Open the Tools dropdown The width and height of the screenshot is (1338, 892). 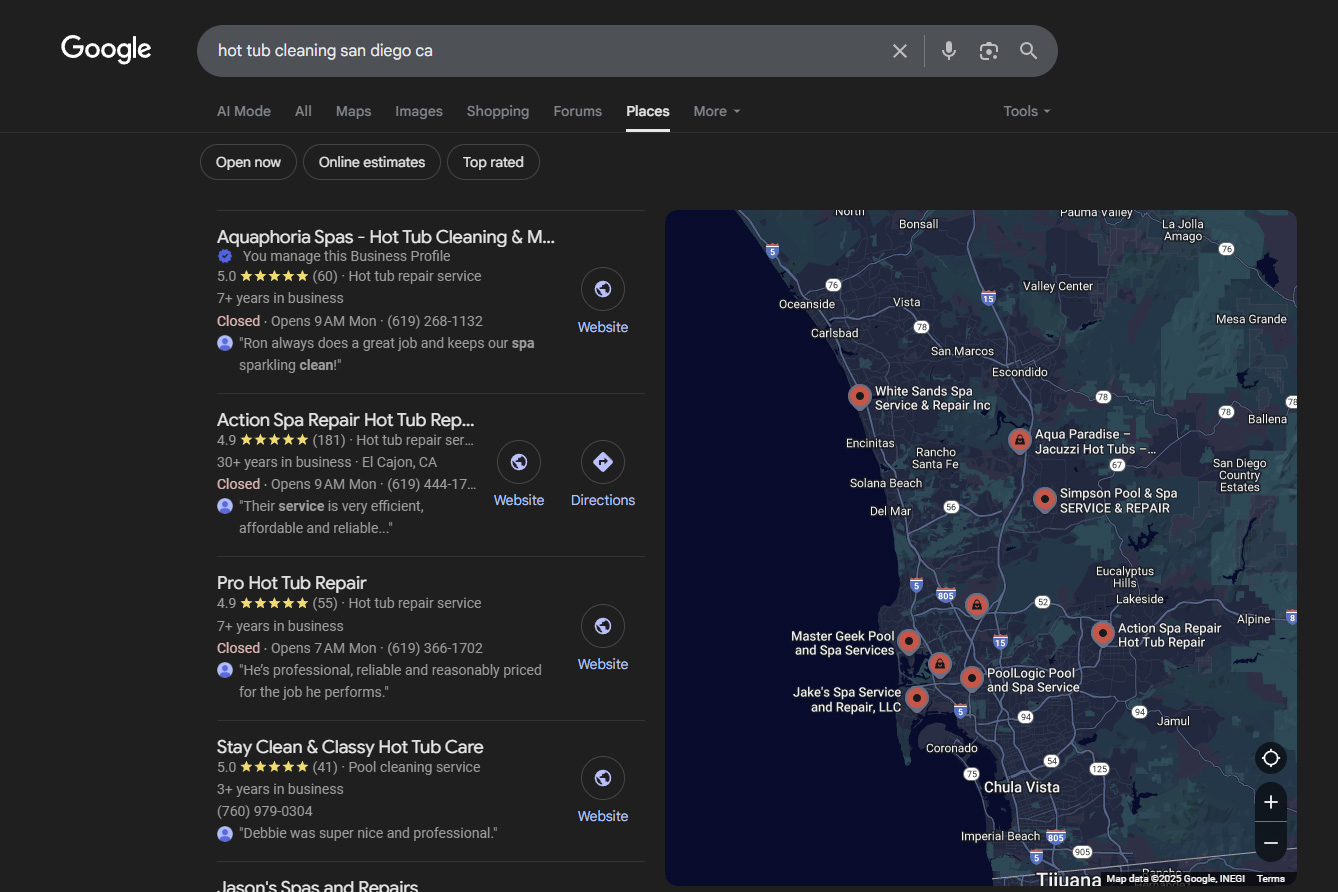(x=1027, y=111)
